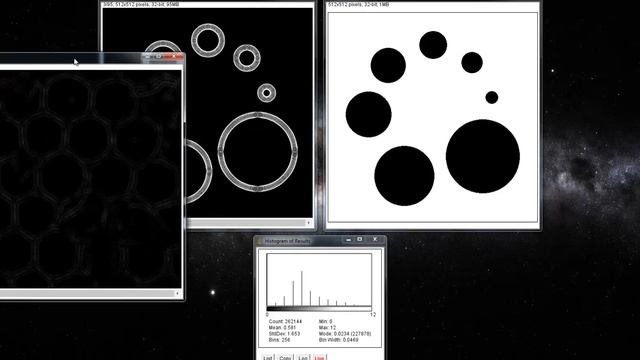This screenshot has height=360, width=640.
Task: Click the largest black disk in the white image
Action: pos(482,156)
